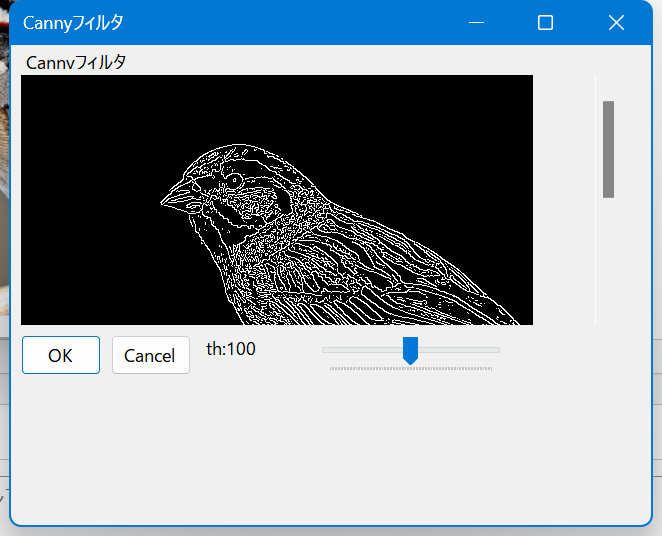Click the threshold slider thumb

coord(410,351)
